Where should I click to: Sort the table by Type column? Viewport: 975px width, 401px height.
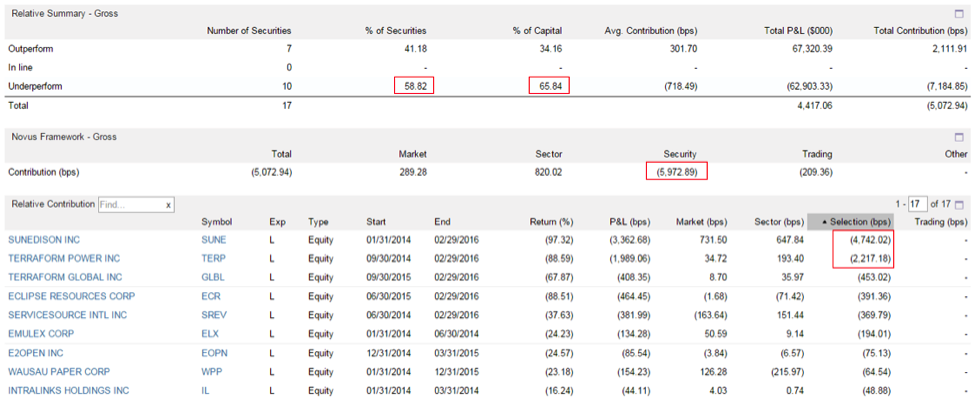point(318,221)
